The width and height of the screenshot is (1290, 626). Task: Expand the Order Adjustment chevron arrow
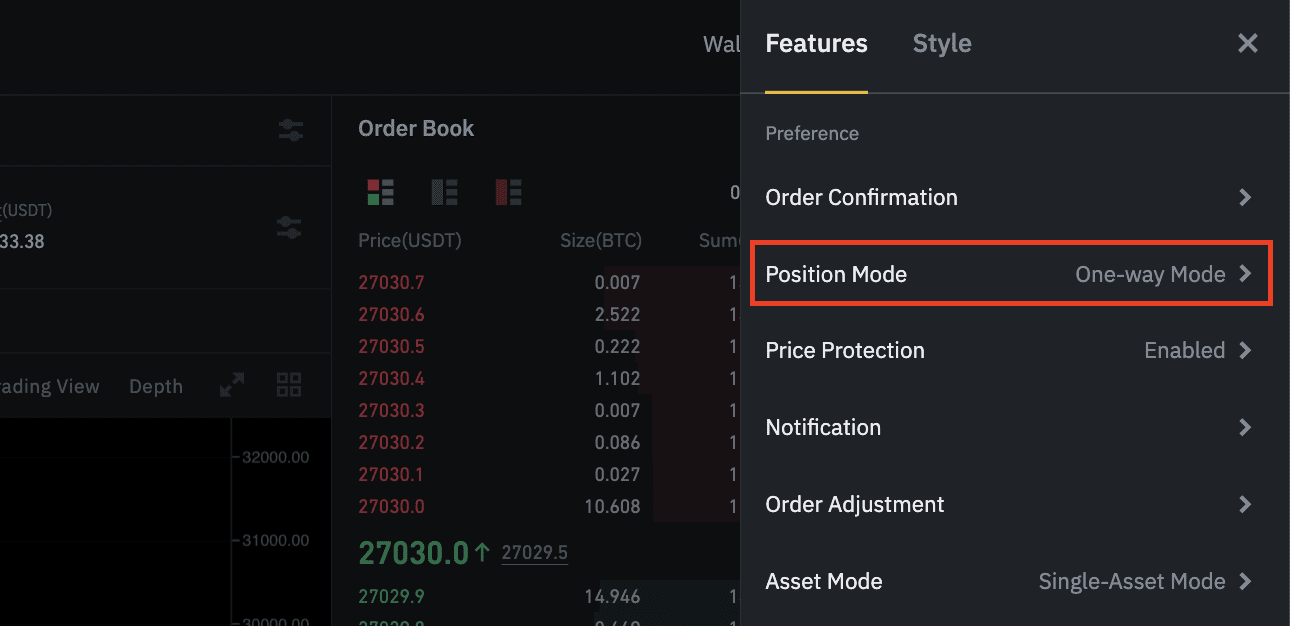1245,505
